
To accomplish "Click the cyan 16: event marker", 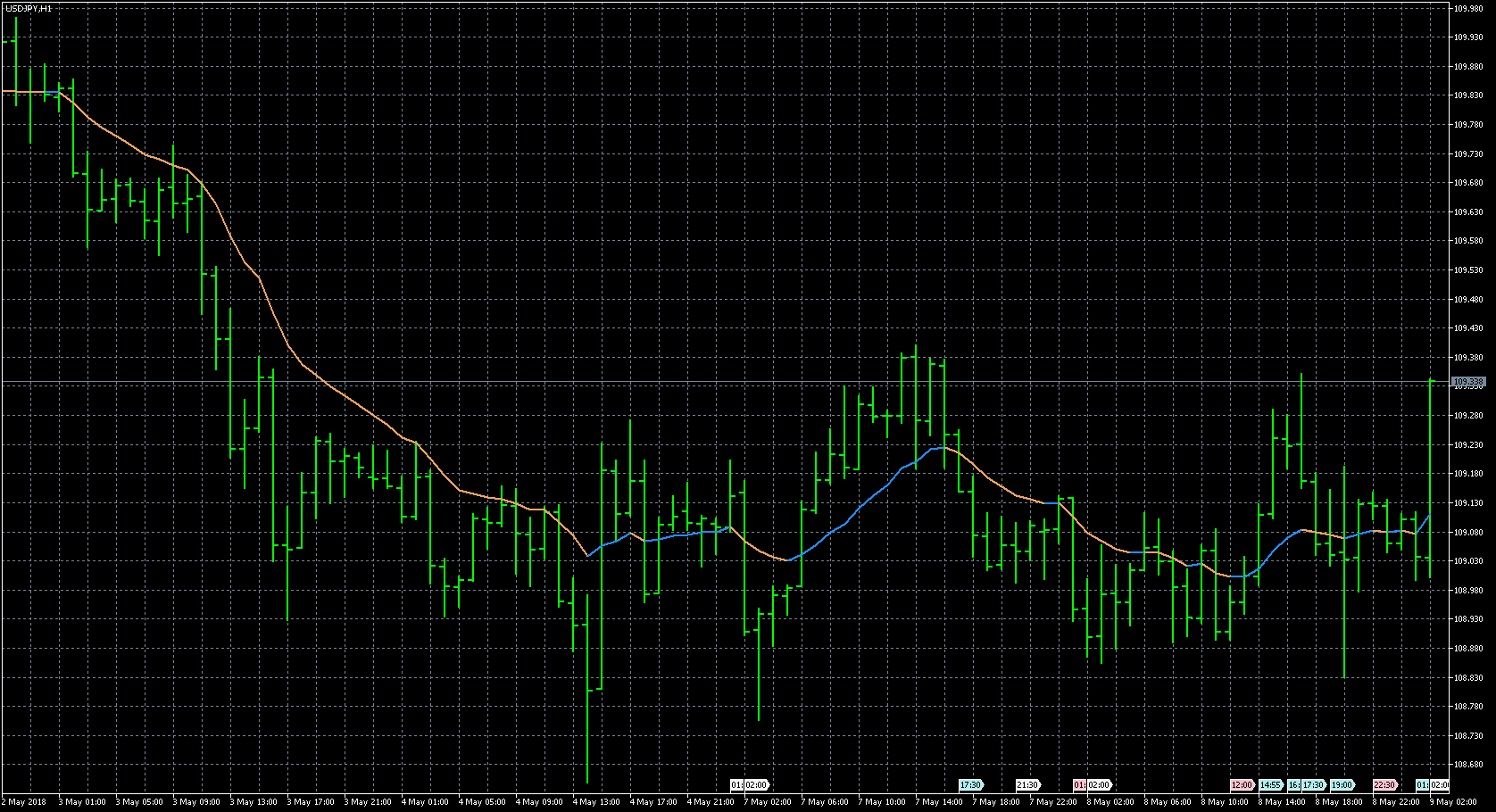I will tap(1293, 785).
